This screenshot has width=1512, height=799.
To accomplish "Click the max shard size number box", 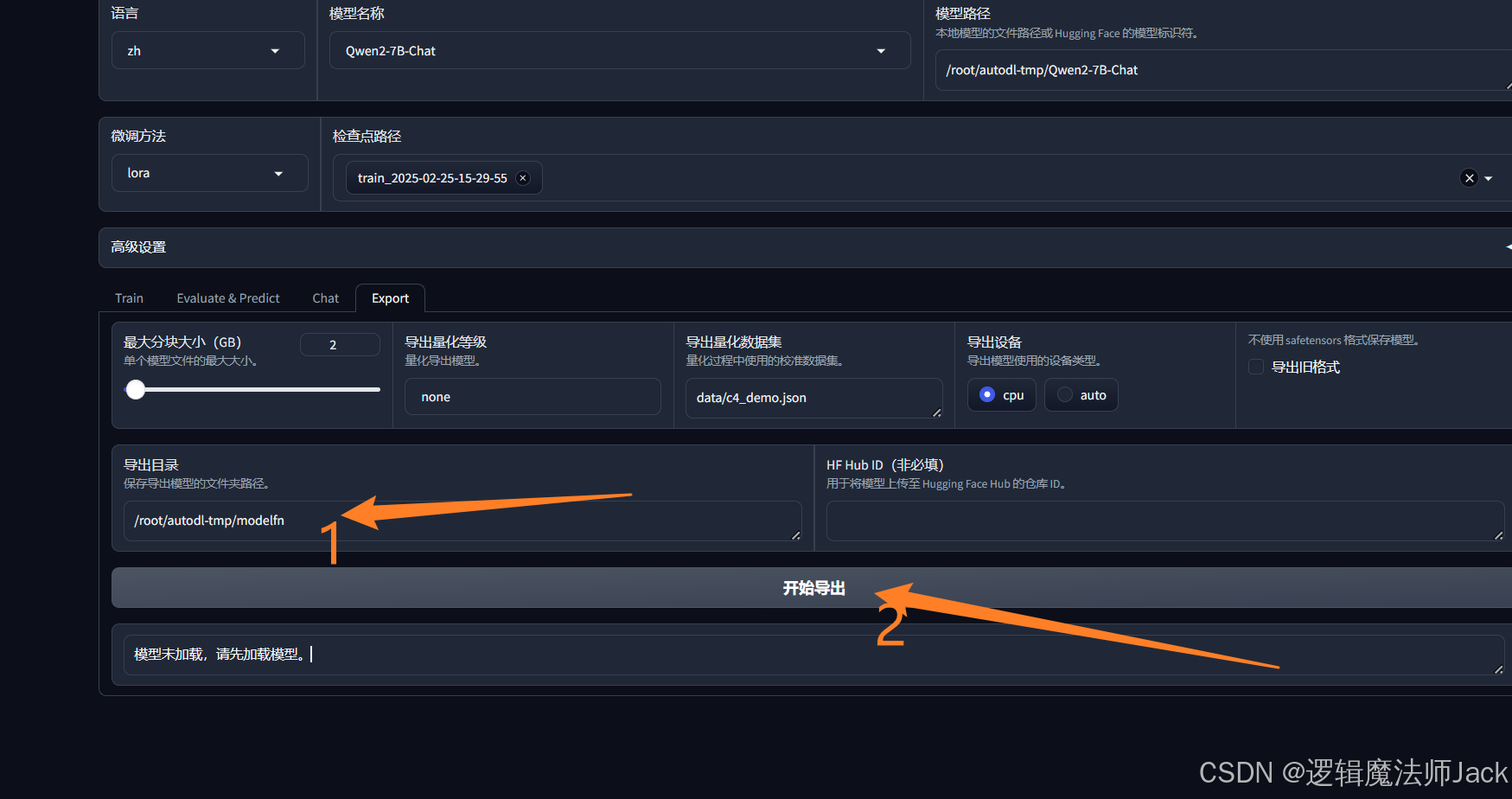I will pyautogui.click(x=339, y=345).
